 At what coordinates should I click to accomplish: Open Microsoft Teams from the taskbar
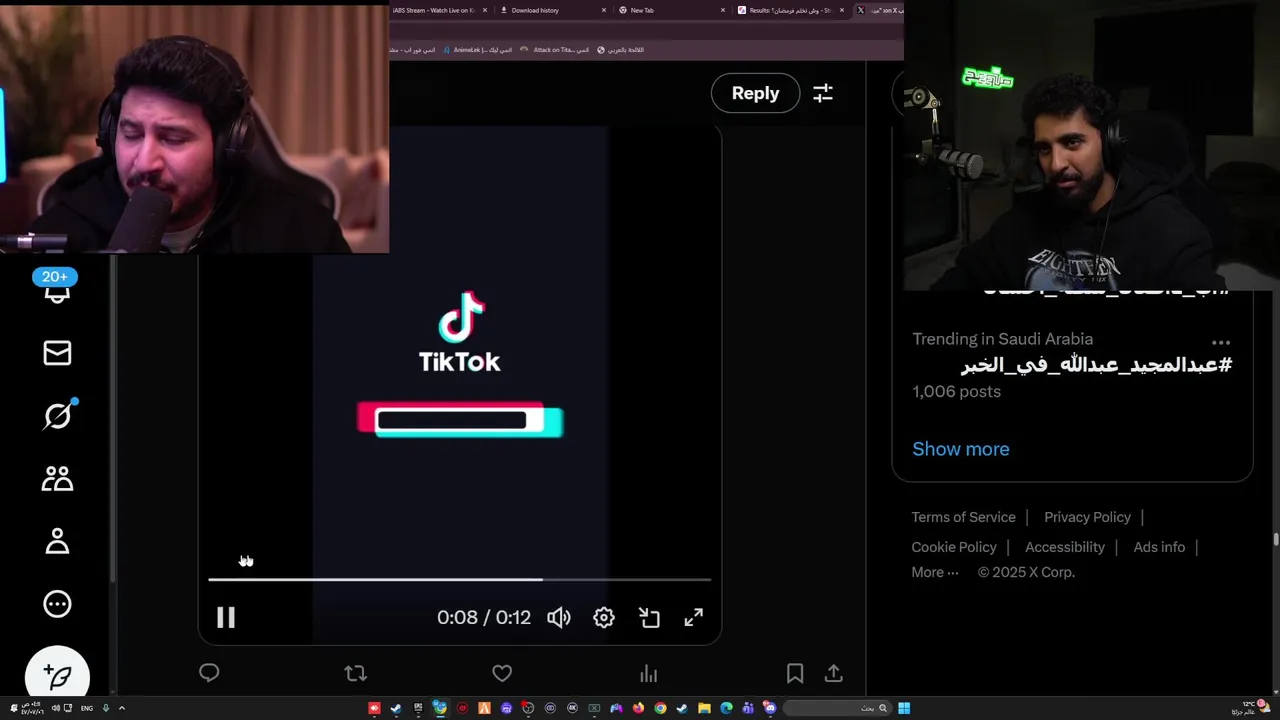[747, 708]
